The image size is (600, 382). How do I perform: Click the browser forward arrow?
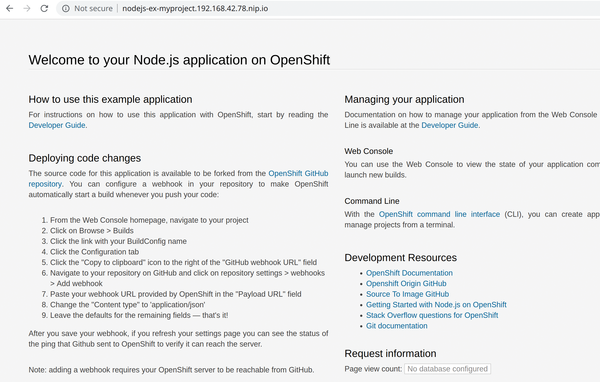click(x=27, y=8)
